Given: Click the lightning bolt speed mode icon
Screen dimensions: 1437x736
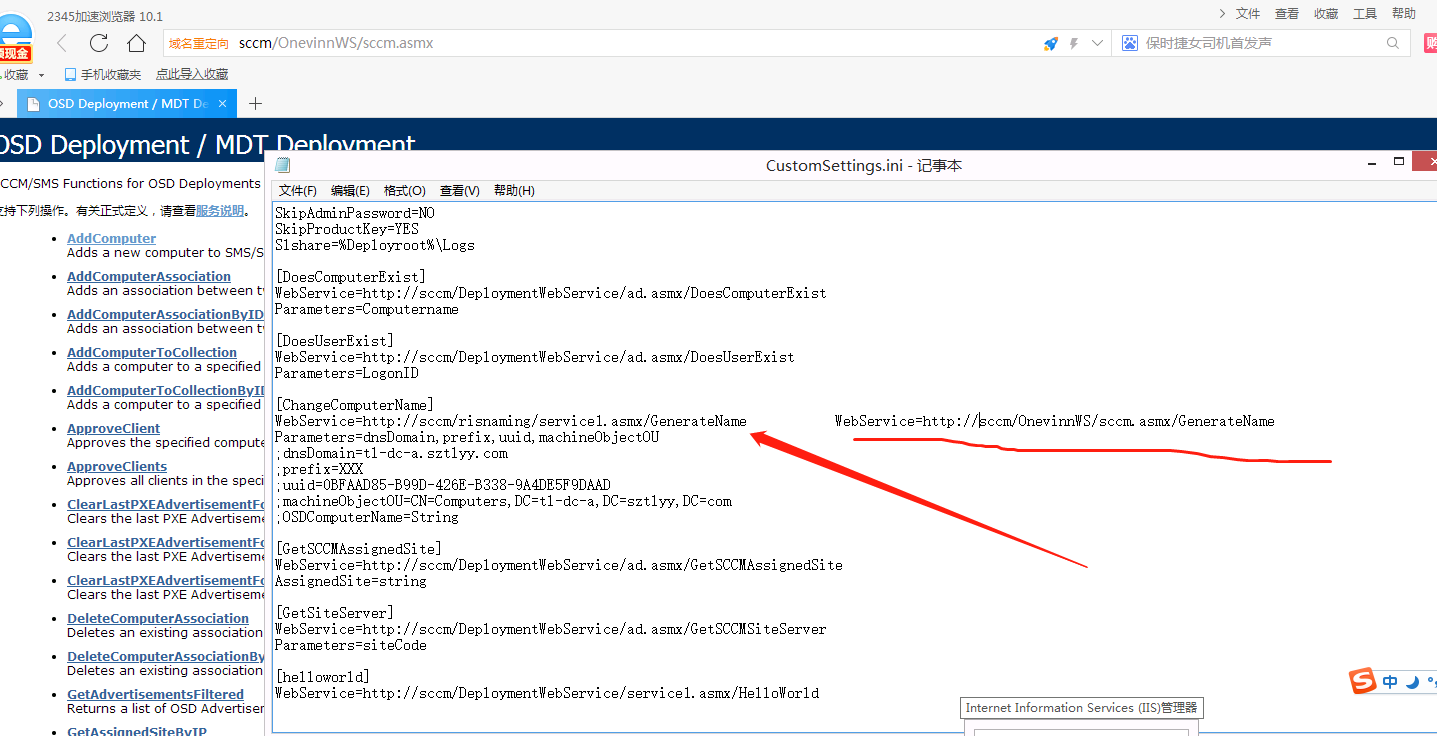Looking at the screenshot, I should tap(1074, 44).
